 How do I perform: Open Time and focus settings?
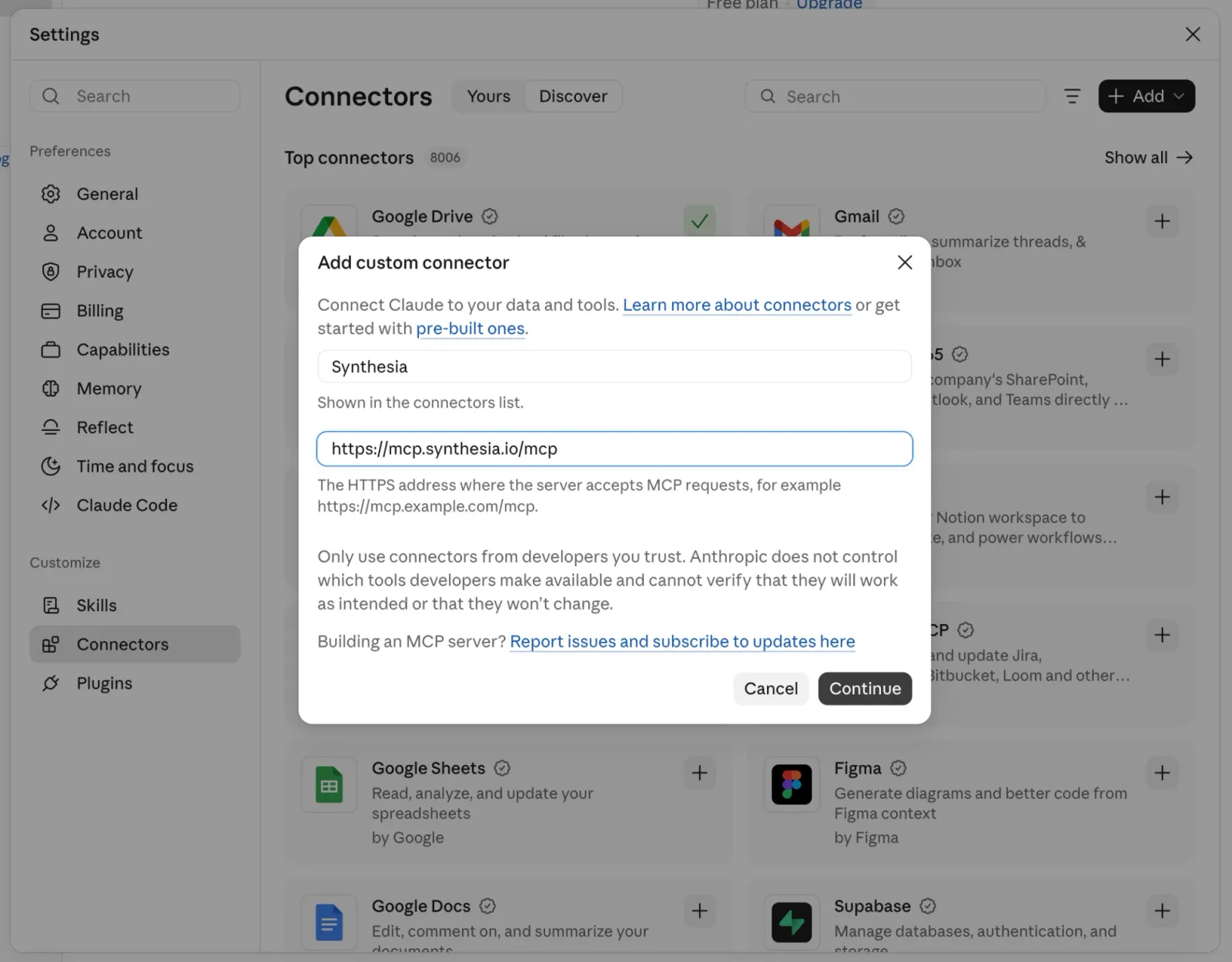tap(135, 466)
